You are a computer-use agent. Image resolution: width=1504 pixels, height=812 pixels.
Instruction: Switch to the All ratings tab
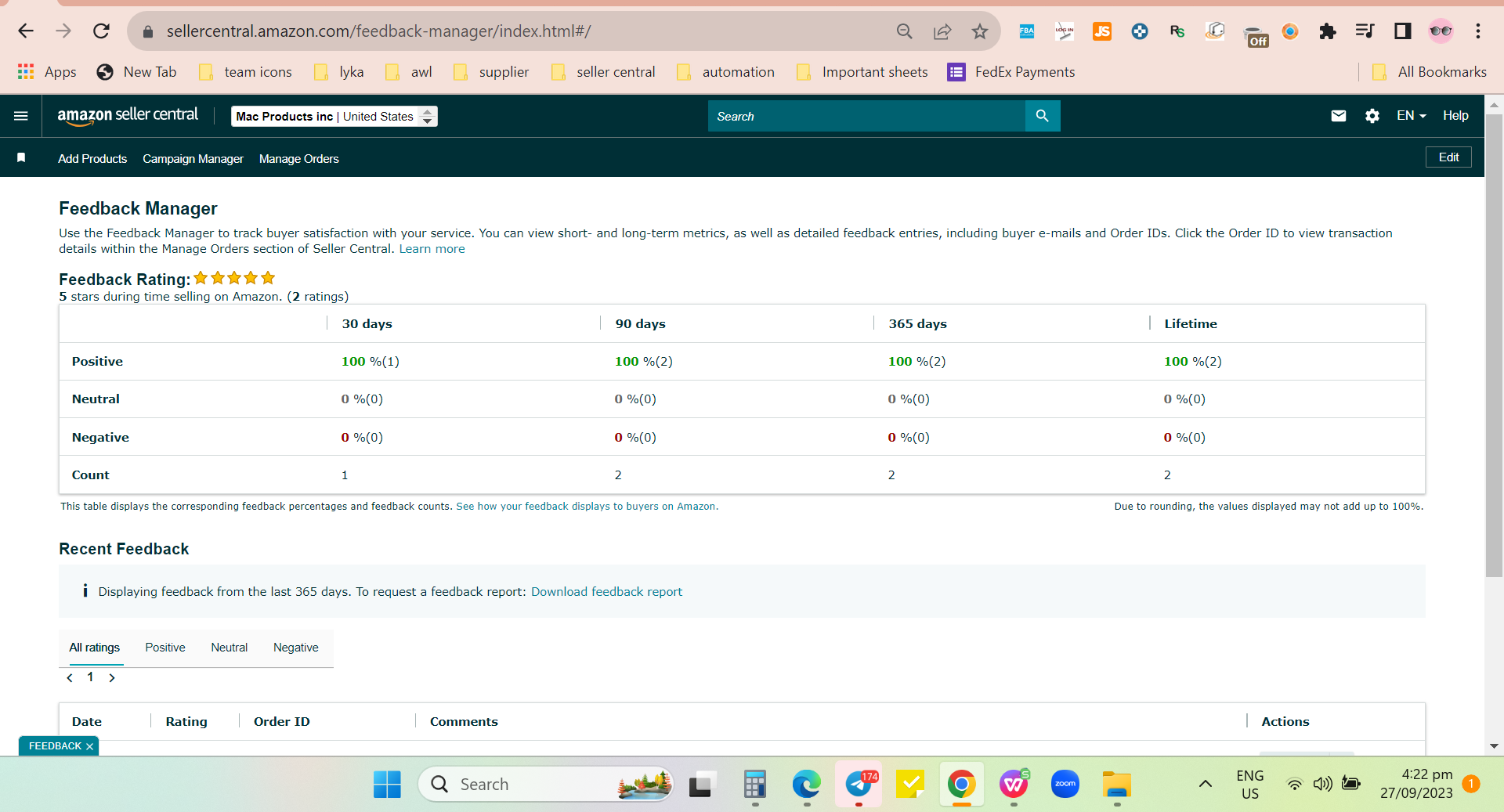[95, 648]
